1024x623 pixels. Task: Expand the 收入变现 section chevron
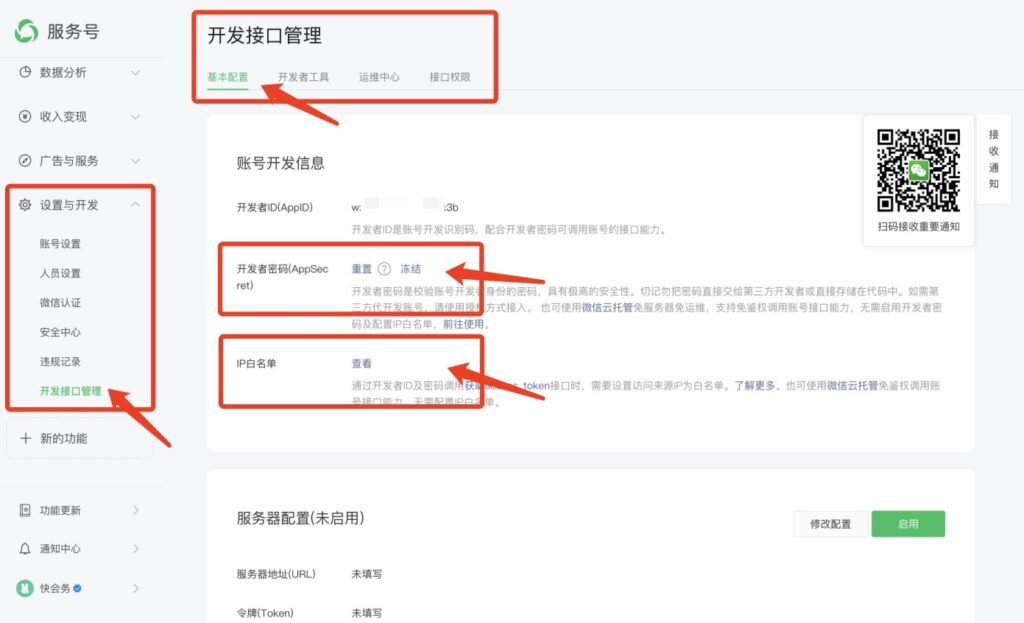tap(135, 116)
